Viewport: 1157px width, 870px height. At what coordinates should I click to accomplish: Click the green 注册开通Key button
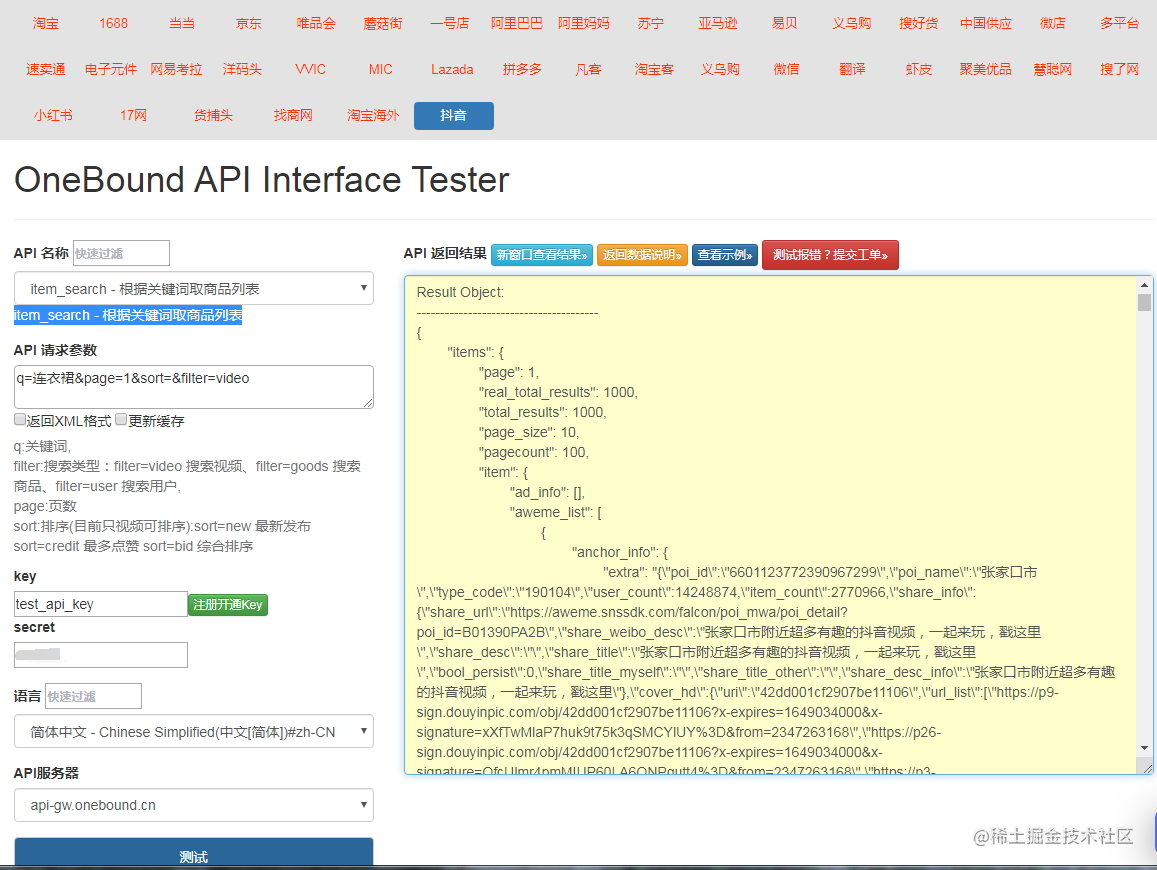227,605
